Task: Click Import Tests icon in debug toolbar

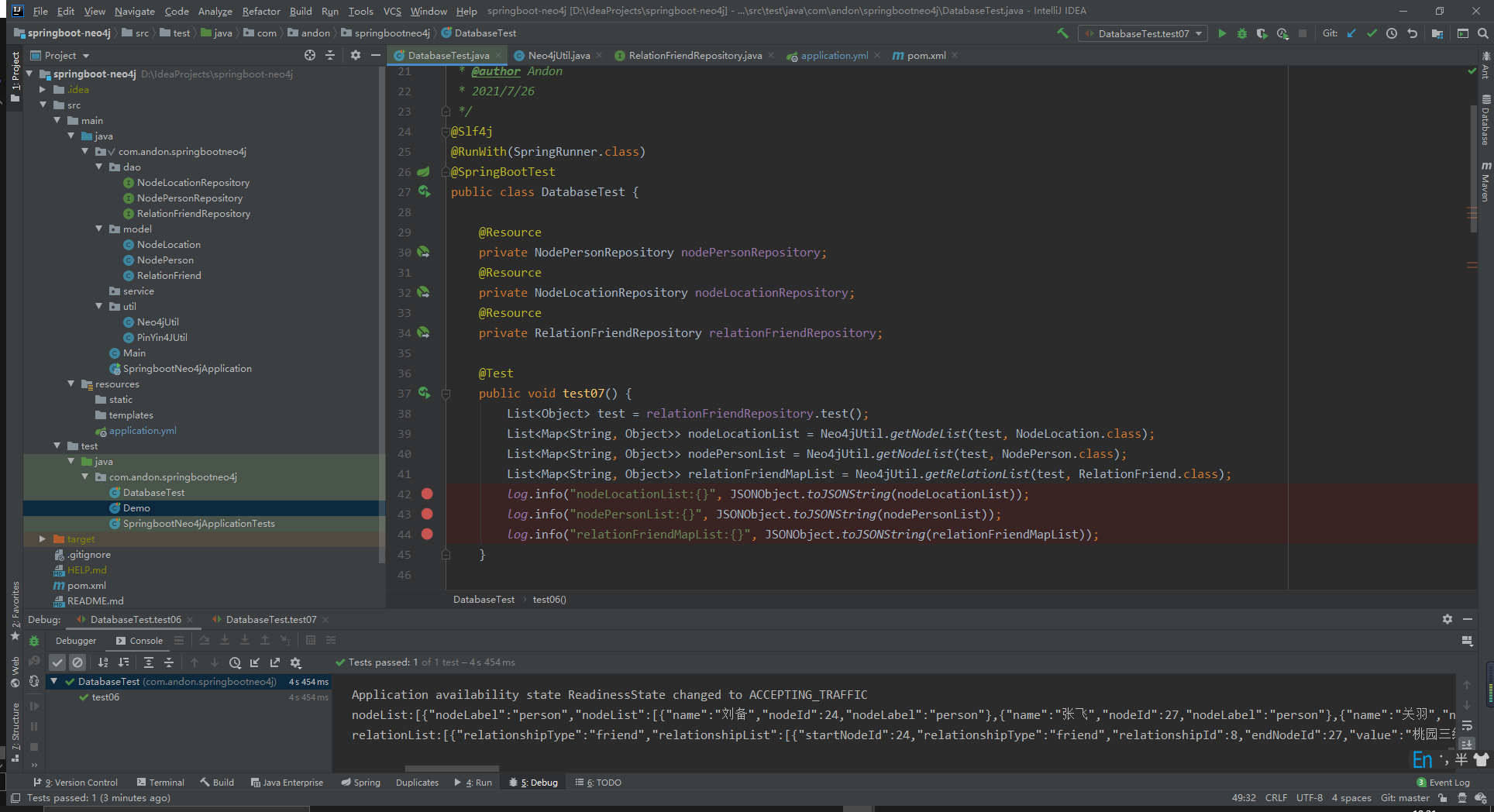Action: coord(255,662)
